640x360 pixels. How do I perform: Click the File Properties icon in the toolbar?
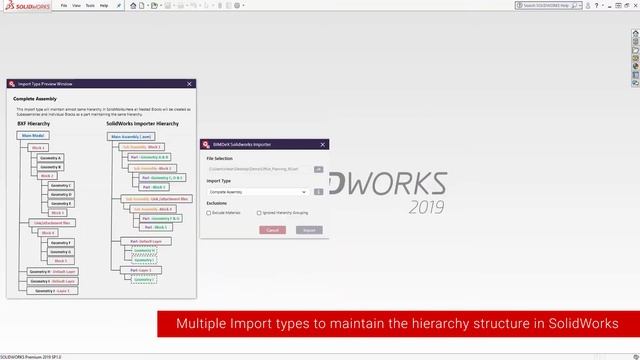tap(229, 6)
